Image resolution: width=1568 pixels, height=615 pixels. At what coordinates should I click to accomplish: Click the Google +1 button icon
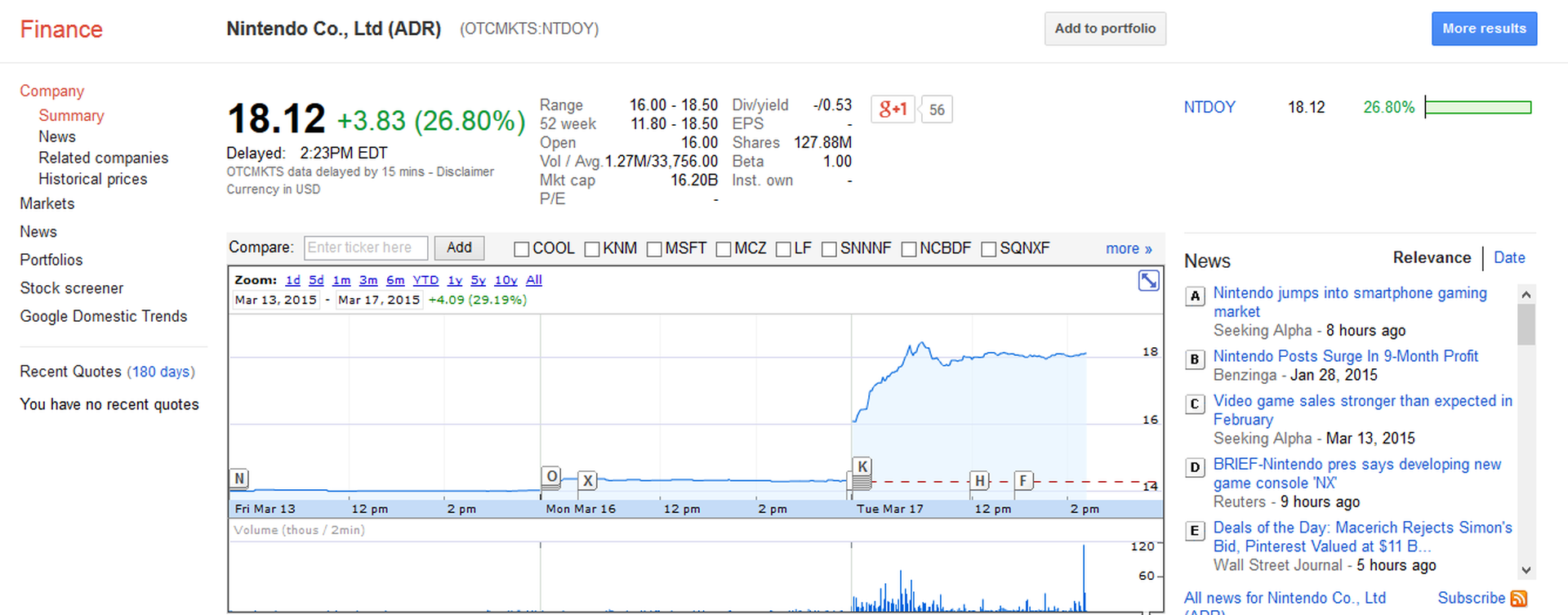click(x=893, y=109)
